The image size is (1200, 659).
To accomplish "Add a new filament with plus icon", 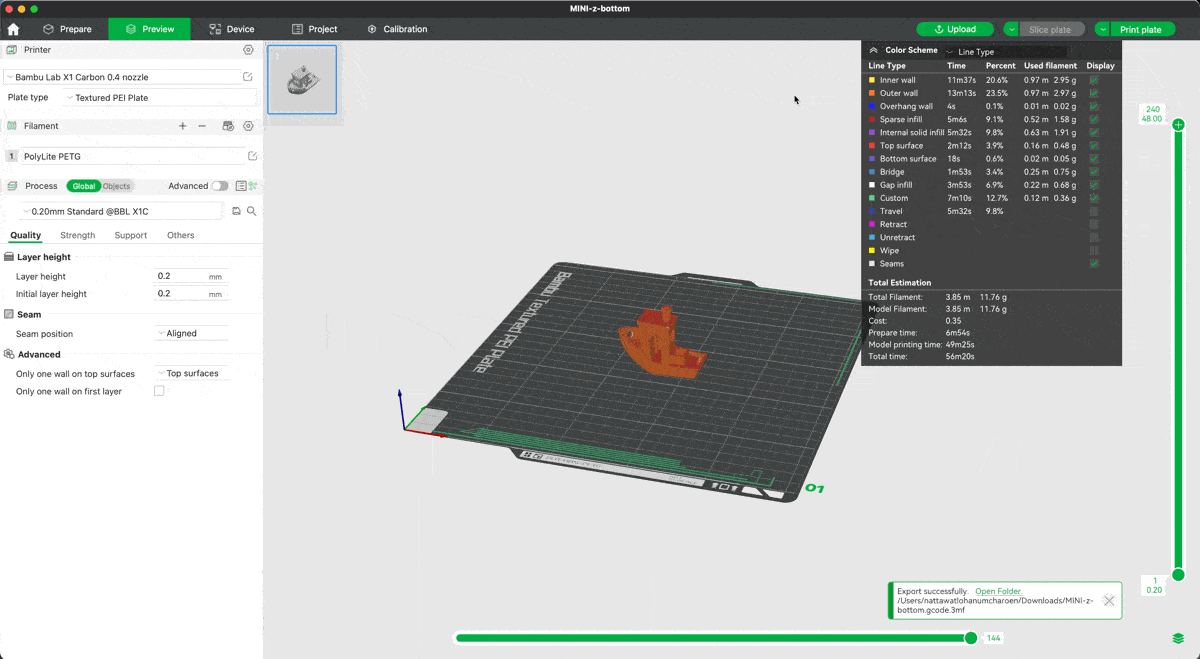I will coord(182,126).
